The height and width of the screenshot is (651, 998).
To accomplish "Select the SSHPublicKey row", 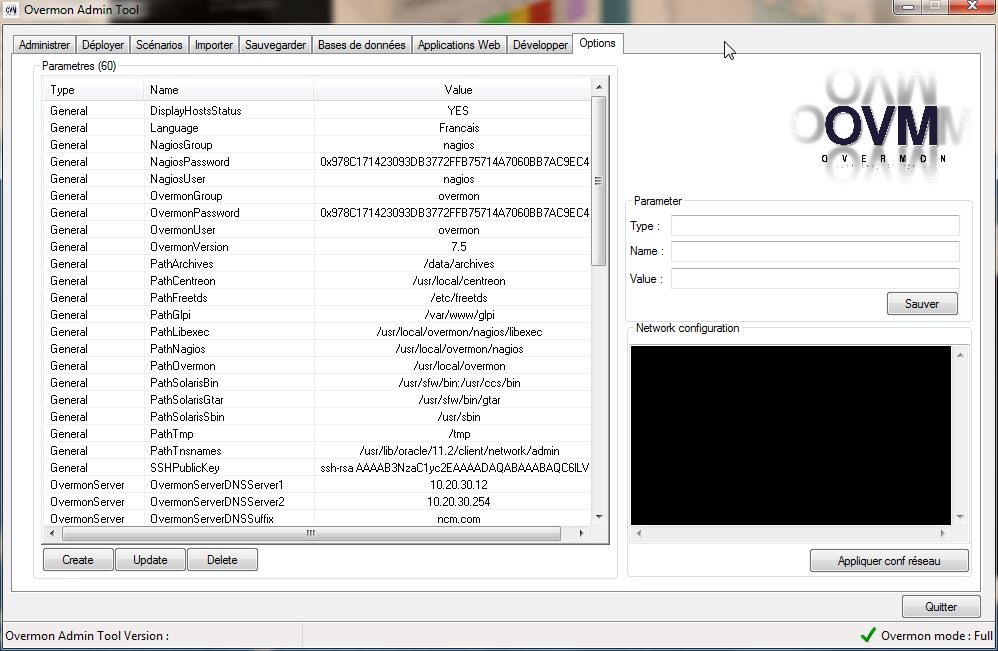I will click(317, 468).
